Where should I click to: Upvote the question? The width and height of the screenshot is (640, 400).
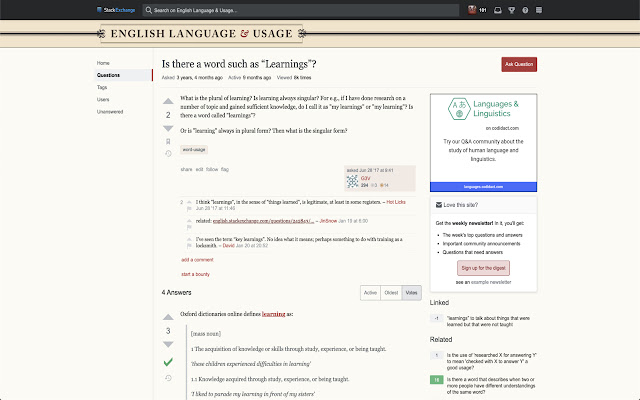pyautogui.click(x=168, y=101)
